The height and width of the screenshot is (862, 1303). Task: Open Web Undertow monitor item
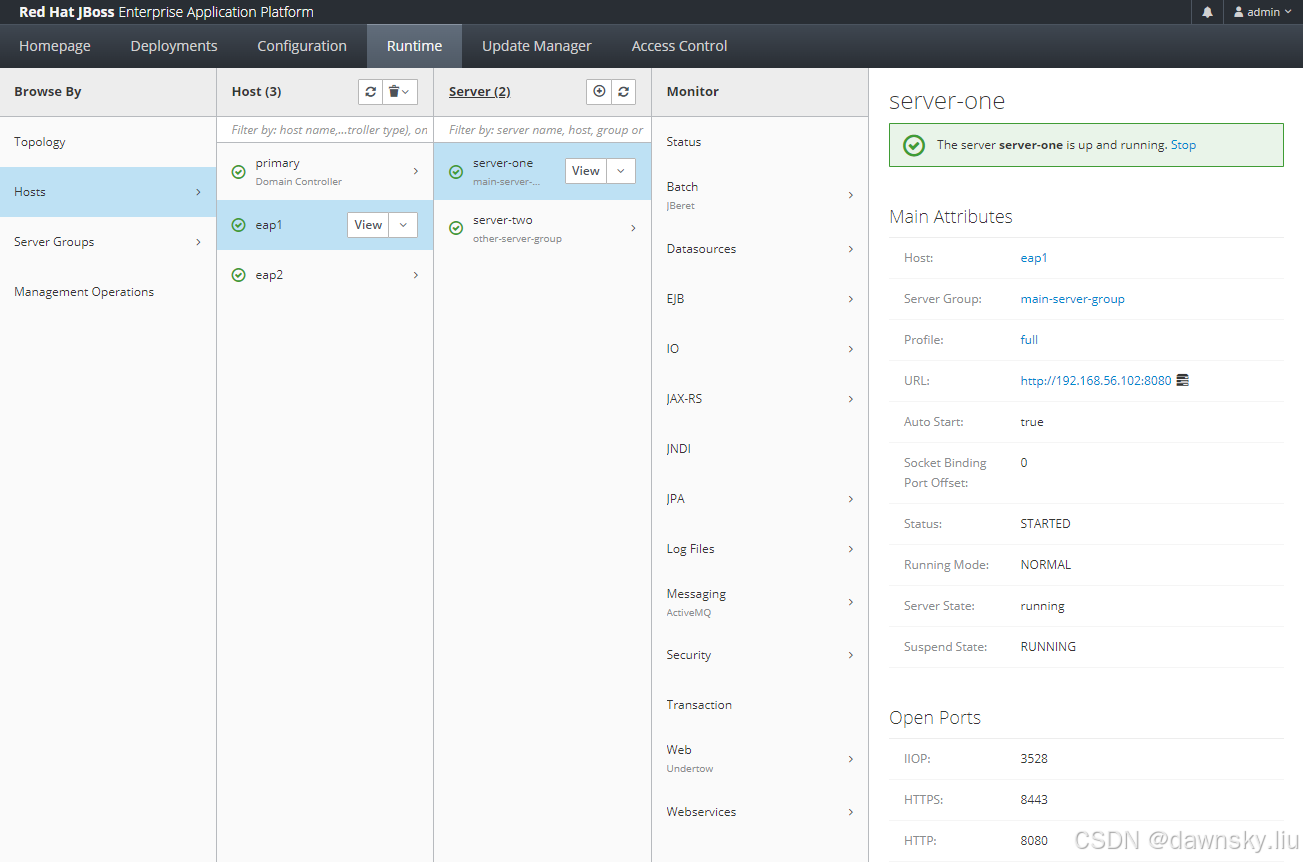(760, 758)
